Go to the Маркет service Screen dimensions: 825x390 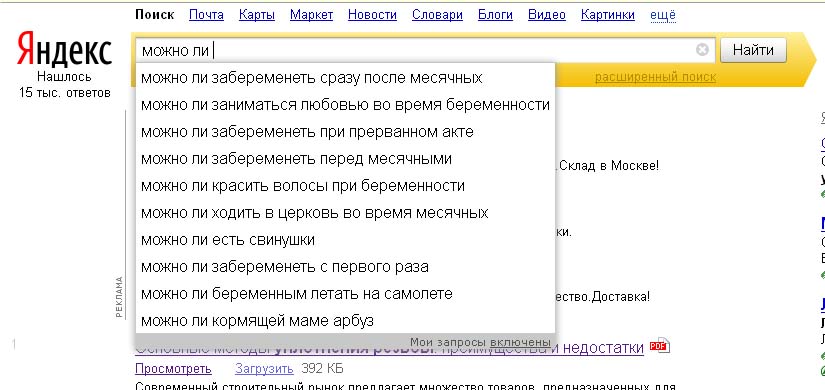point(311,15)
